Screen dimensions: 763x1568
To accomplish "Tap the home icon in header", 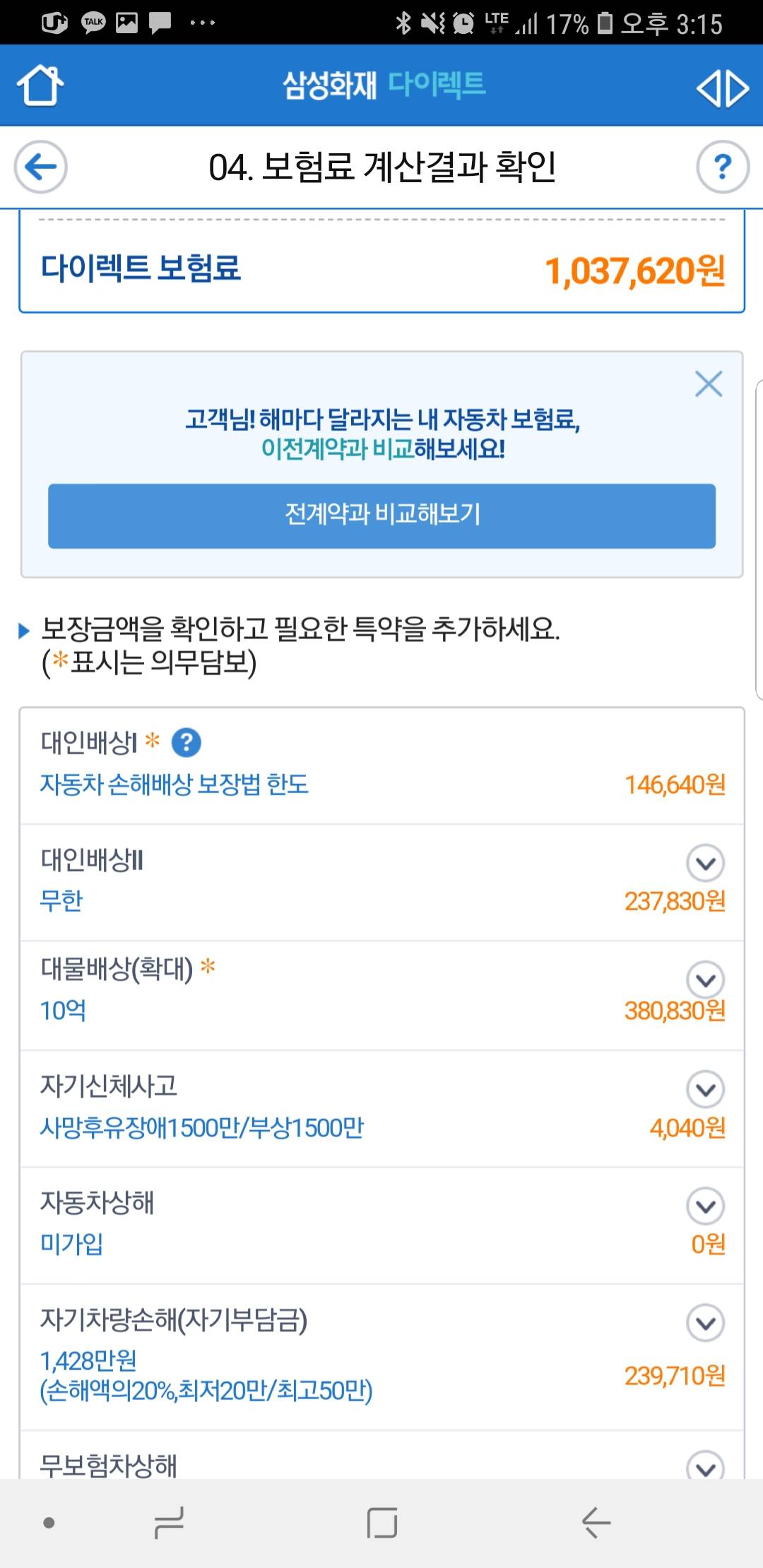I will pos(40,85).
